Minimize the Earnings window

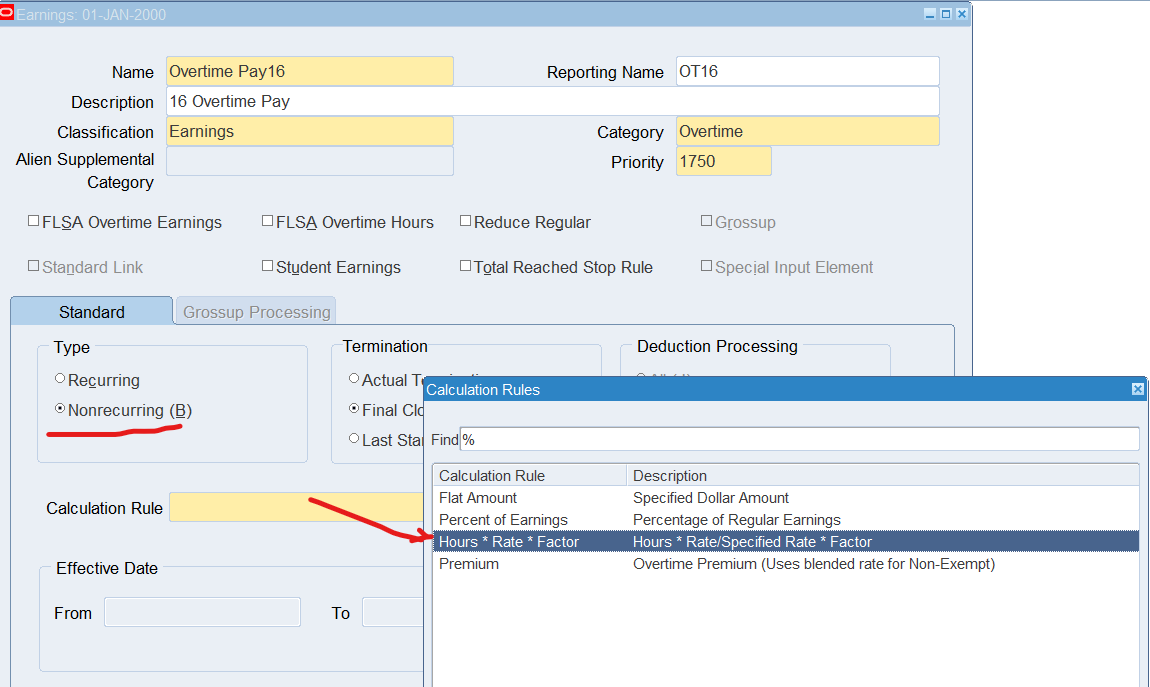(x=930, y=14)
